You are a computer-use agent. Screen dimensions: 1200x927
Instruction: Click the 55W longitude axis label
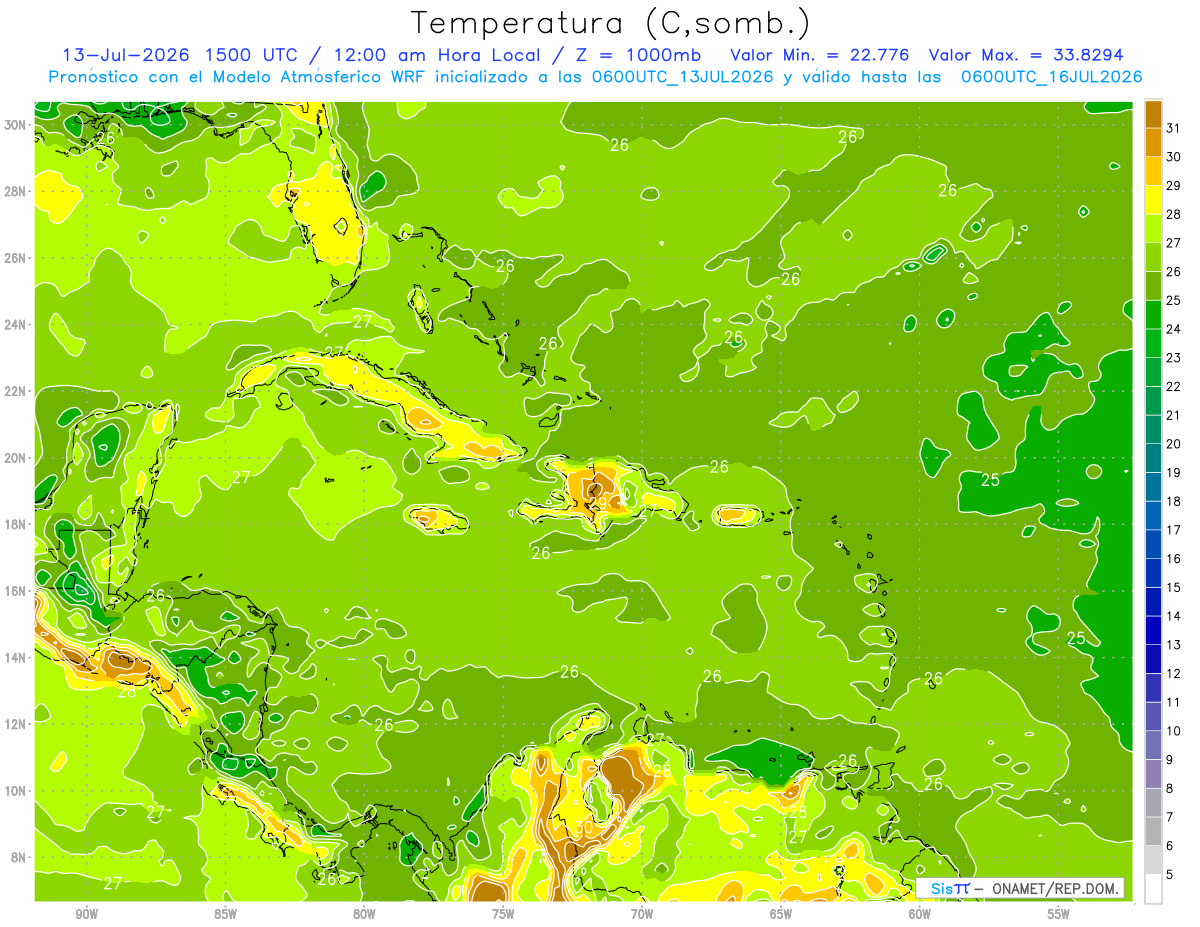click(1059, 915)
